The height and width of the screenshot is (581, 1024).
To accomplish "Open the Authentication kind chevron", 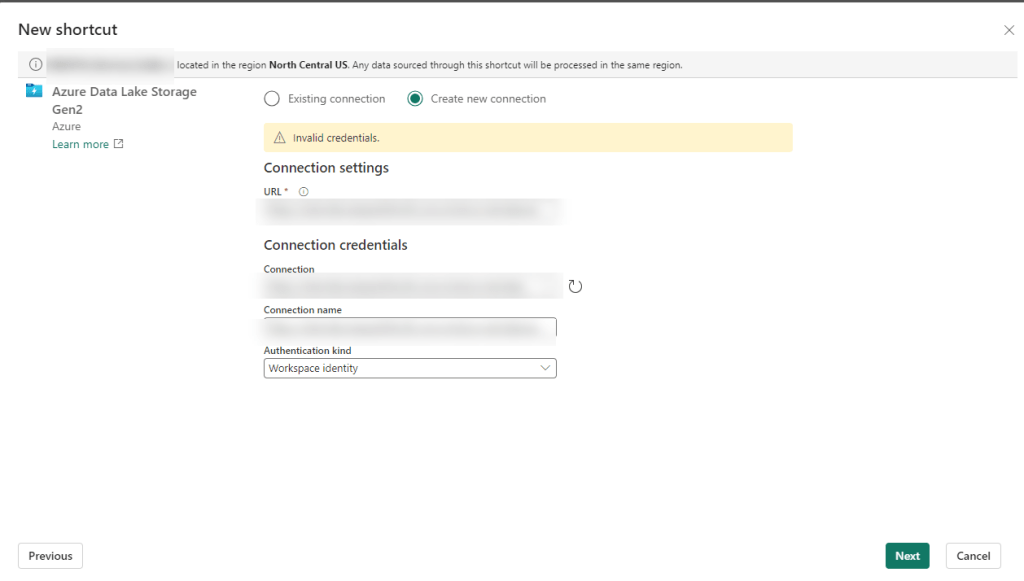I will click(x=546, y=368).
